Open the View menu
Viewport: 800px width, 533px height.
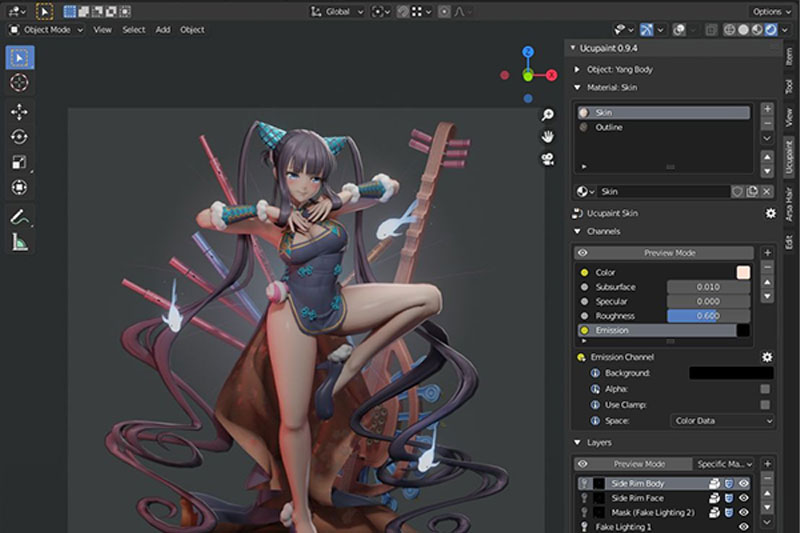tap(102, 30)
